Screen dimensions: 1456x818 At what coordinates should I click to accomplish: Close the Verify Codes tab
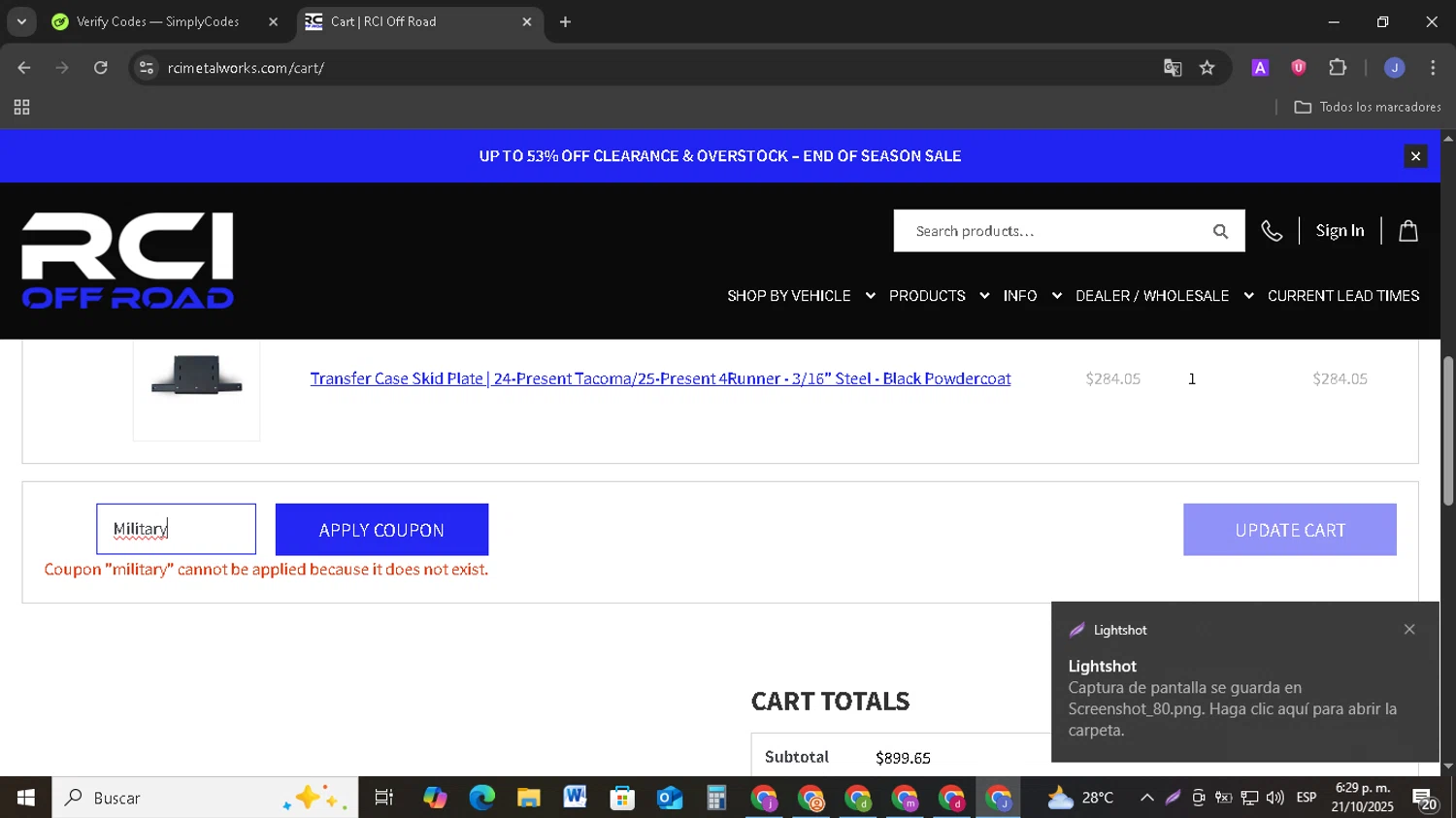273,21
